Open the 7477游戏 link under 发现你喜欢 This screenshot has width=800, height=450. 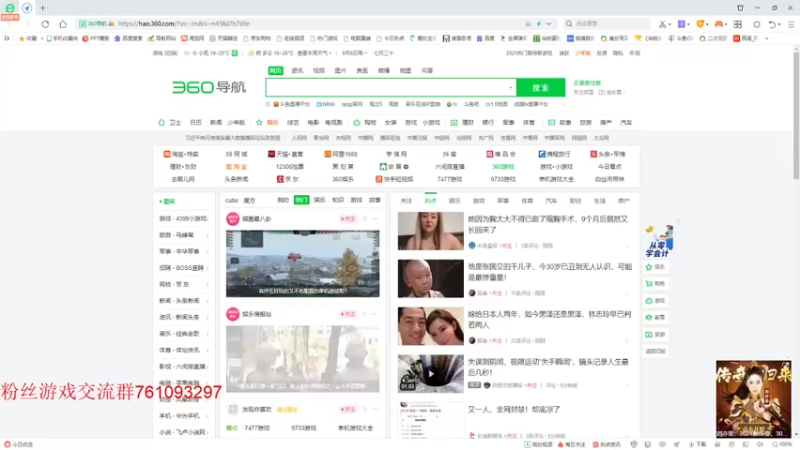coord(257,428)
